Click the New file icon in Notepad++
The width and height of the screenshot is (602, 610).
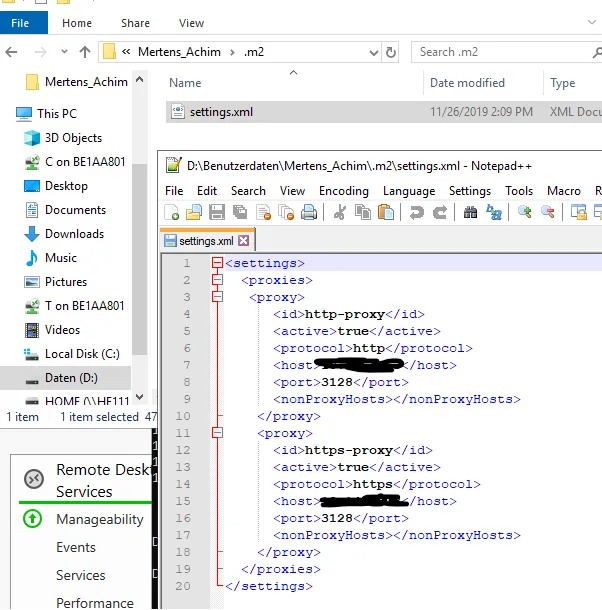(171, 212)
